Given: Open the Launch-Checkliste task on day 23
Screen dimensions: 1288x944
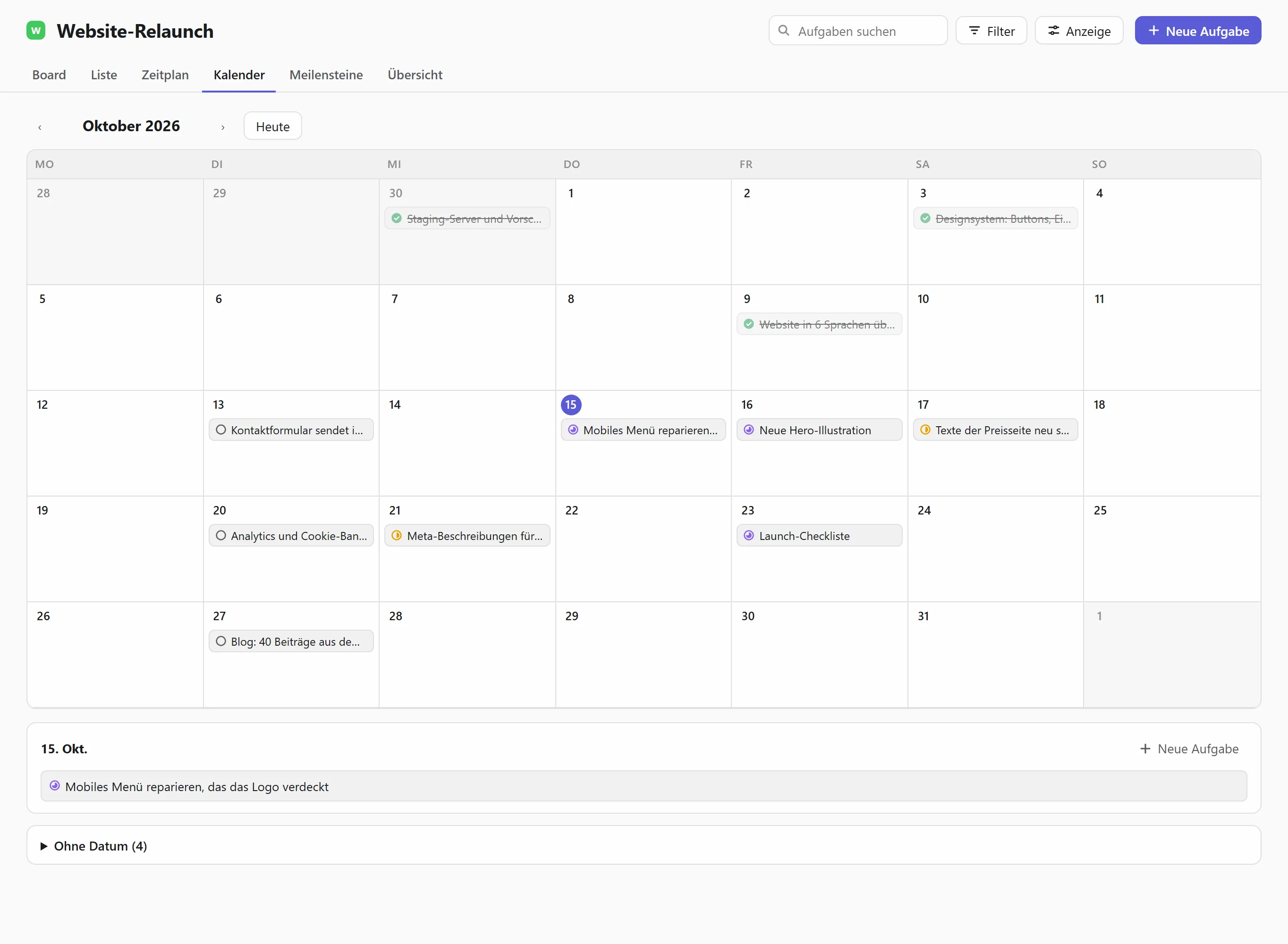Looking at the screenshot, I should [x=819, y=535].
